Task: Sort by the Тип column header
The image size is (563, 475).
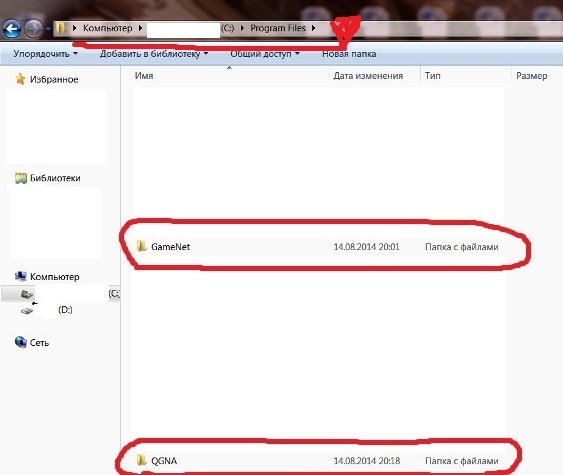Action: click(x=433, y=76)
